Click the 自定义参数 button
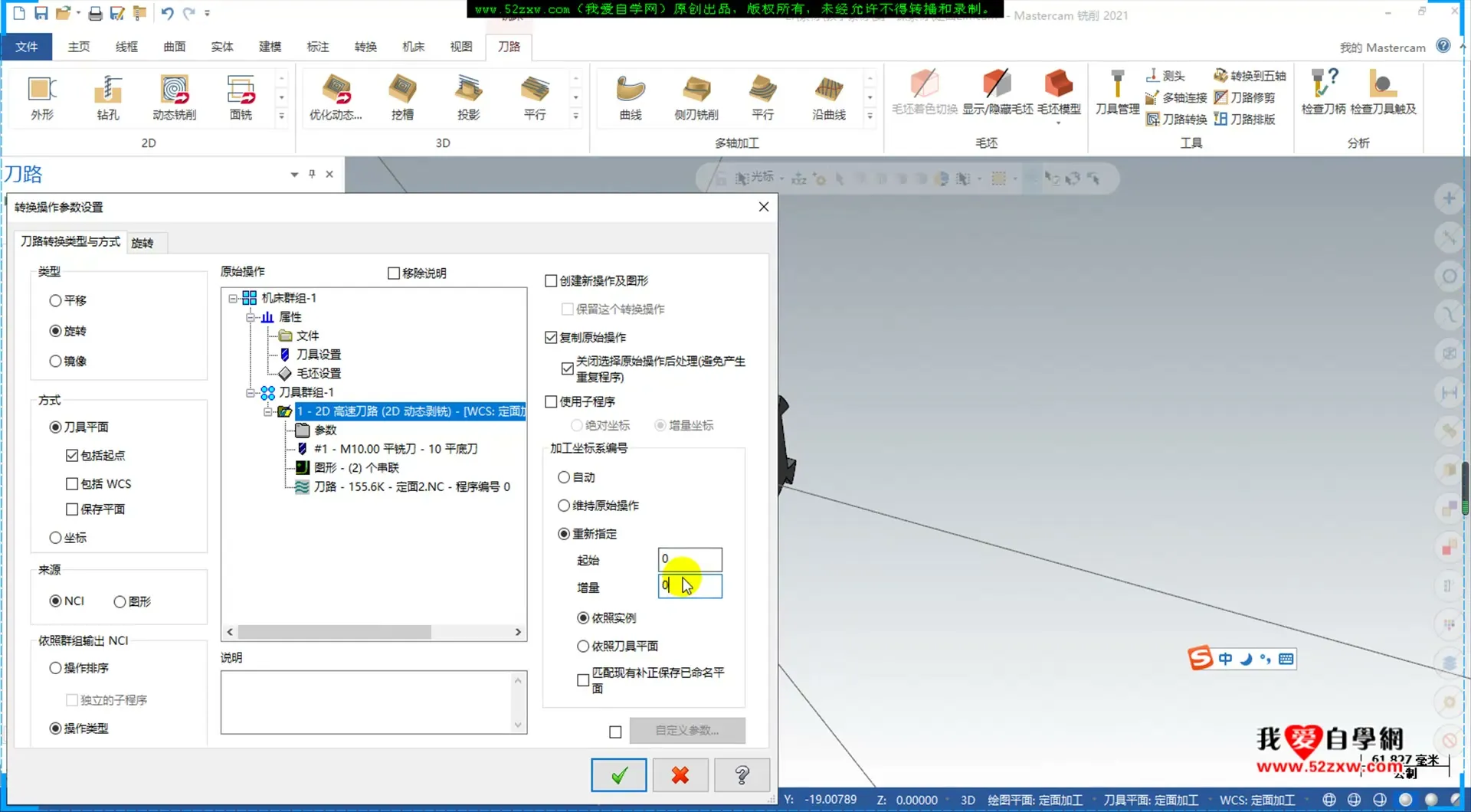The width and height of the screenshot is (1471, 812). 687,730
